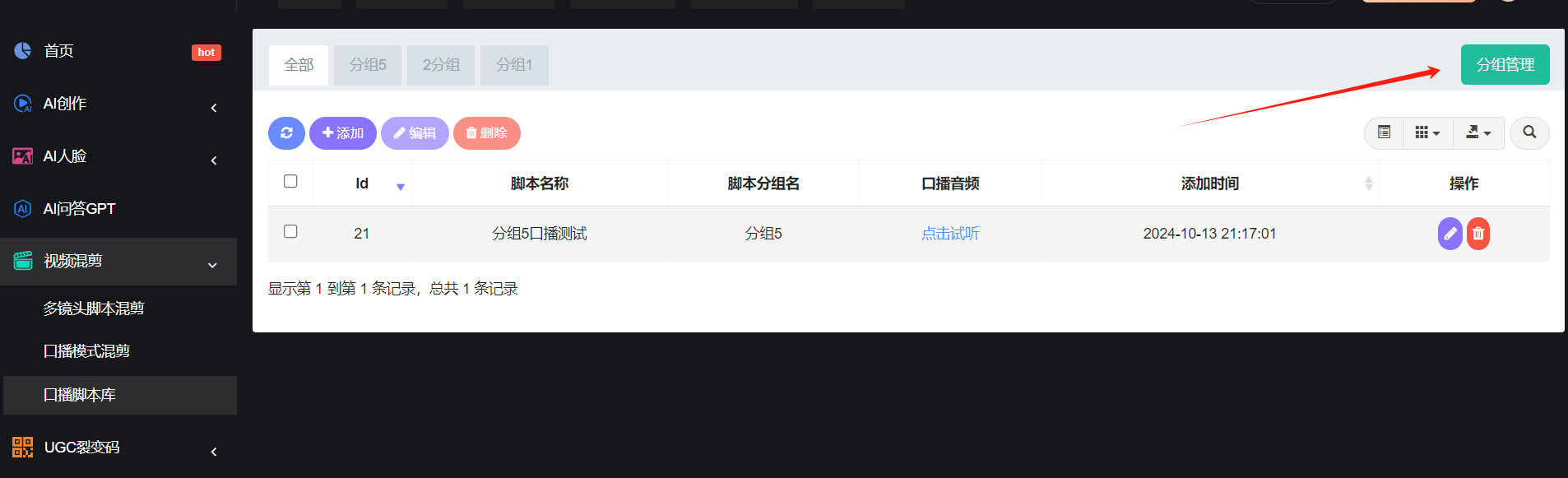Click the Id value 21
The image size is (1568, 478).
361,234
